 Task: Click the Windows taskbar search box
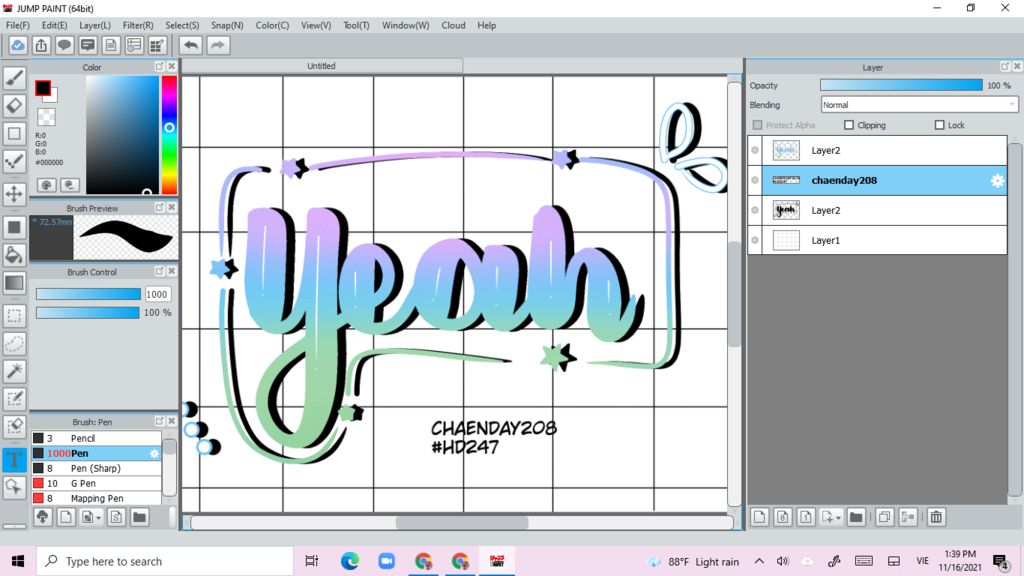click(165, 561)
